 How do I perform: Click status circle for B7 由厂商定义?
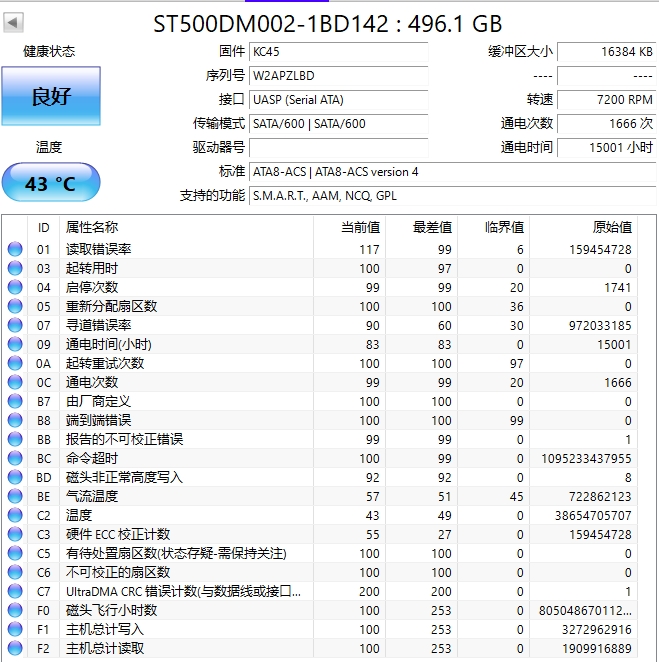click(15, 401)
